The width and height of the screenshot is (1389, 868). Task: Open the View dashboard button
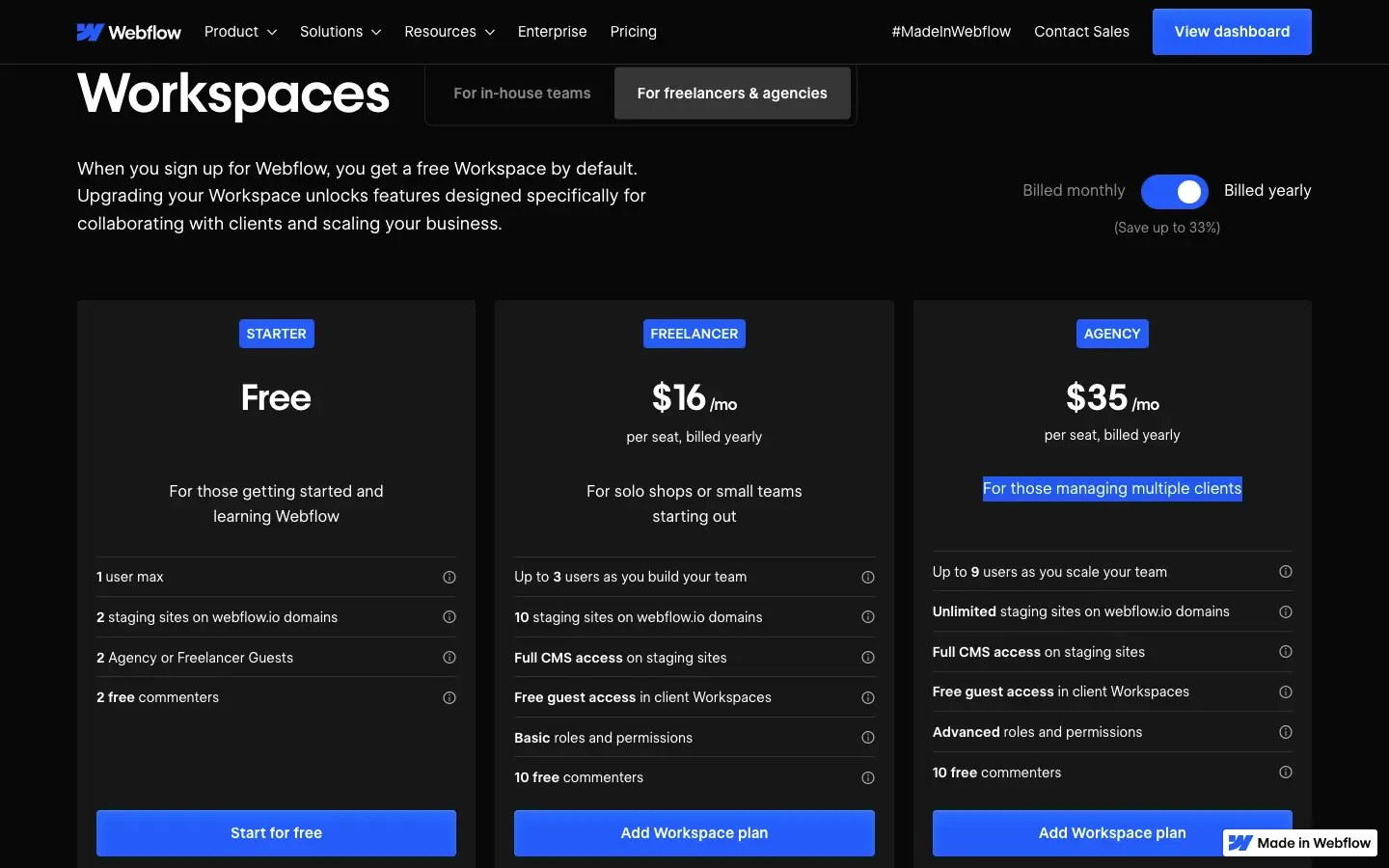pyautogui.click(x=1232, y=32)
